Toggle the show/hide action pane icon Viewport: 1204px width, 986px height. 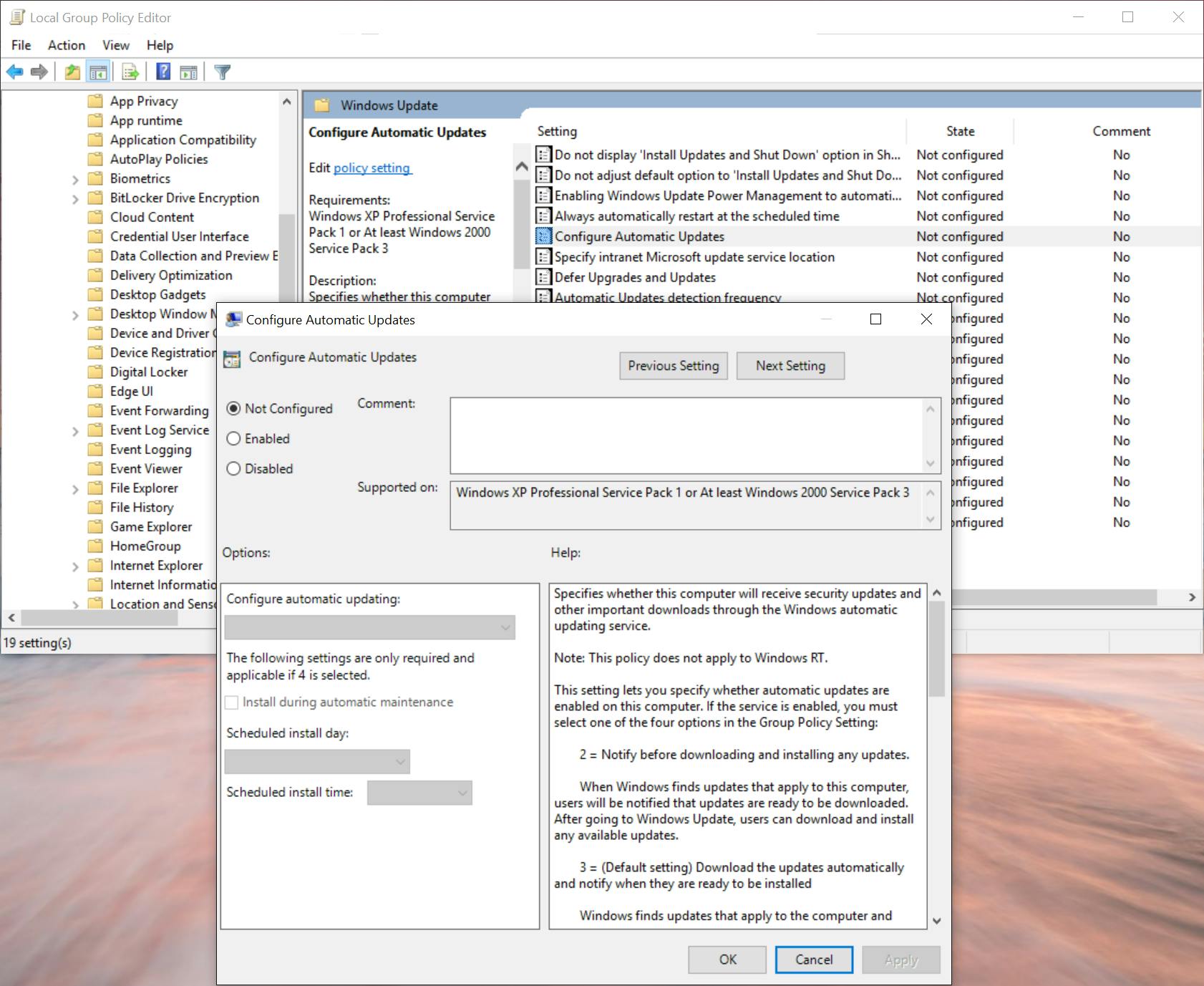coord(189,72)
